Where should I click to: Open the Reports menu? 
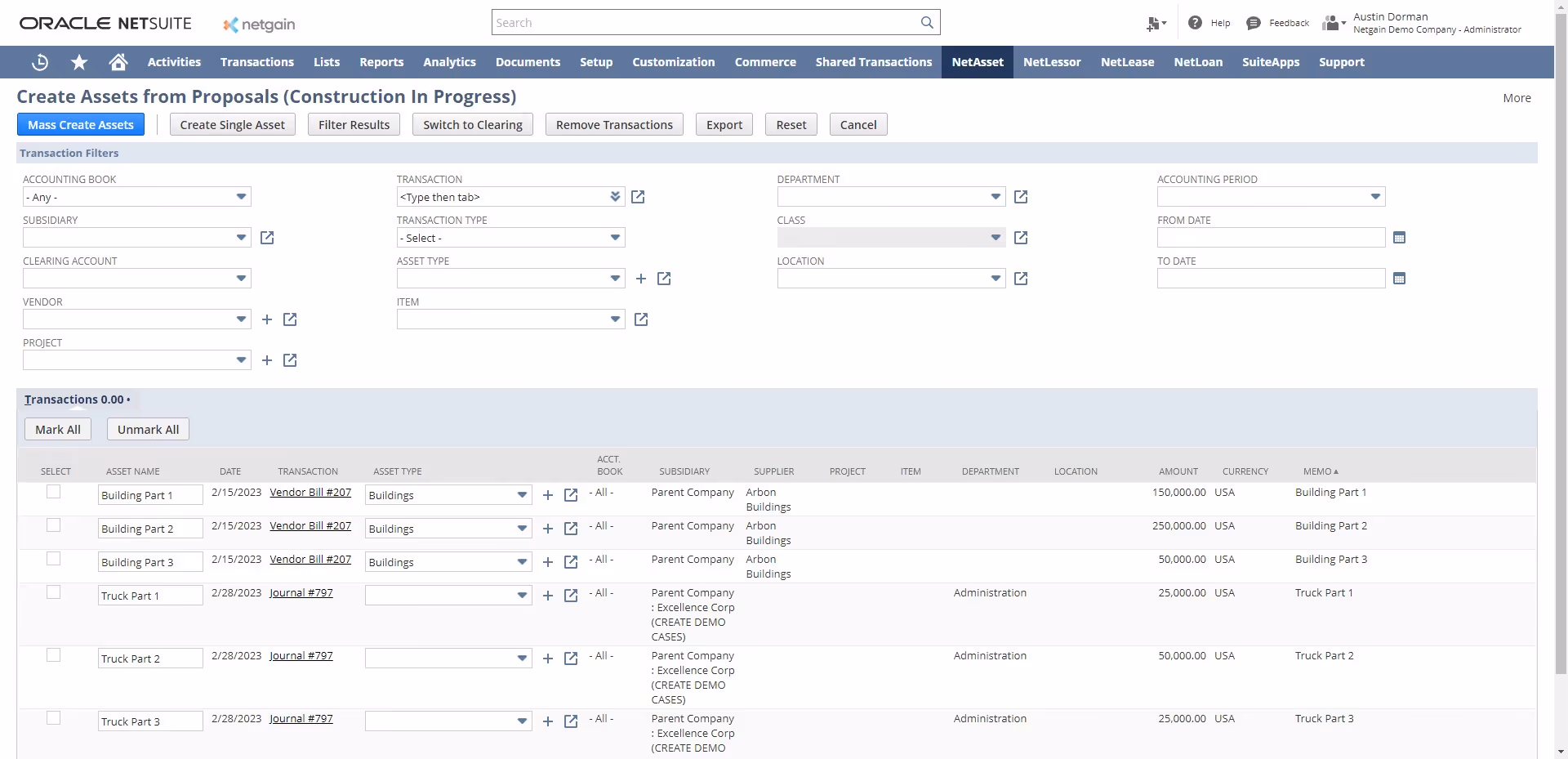[381, 62]
